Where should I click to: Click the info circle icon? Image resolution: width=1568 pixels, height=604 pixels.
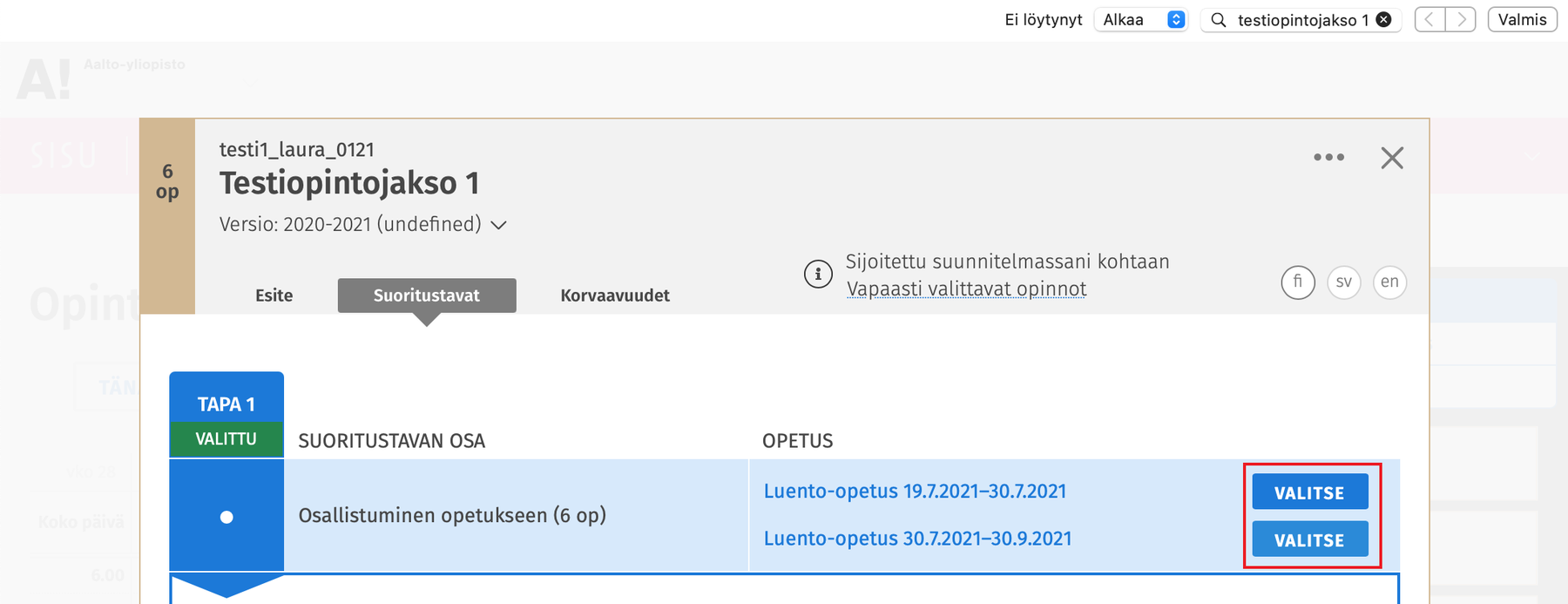[817, 275]
